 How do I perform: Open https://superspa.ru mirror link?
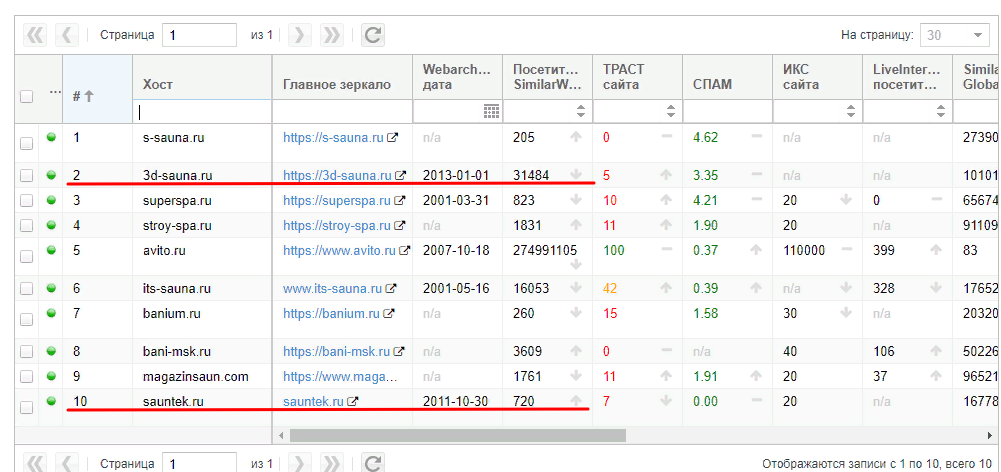click(x=336, y=201)
